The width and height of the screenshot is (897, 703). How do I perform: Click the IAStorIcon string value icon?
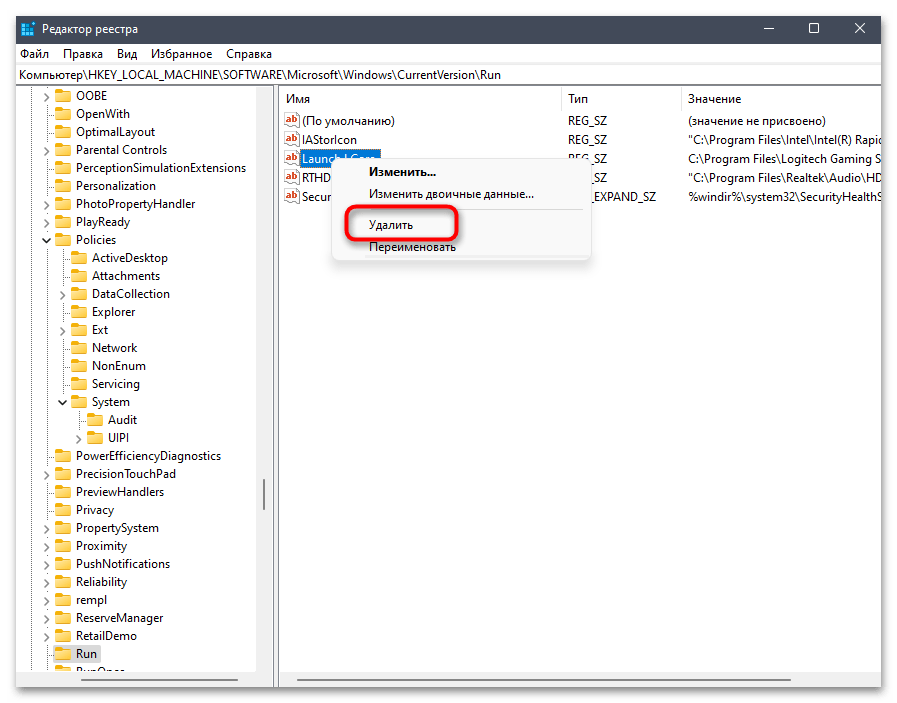pos(292,138)
